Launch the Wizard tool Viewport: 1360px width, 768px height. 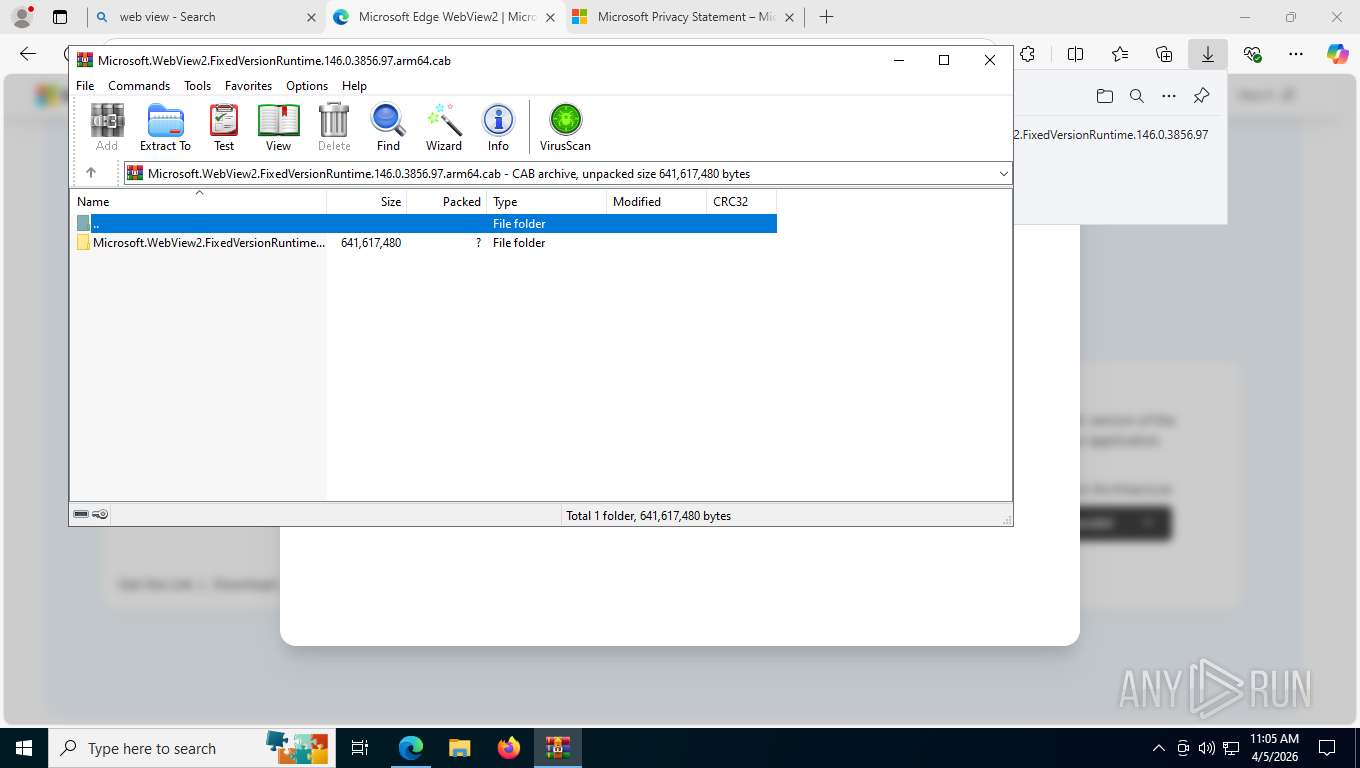coord(444,127)
